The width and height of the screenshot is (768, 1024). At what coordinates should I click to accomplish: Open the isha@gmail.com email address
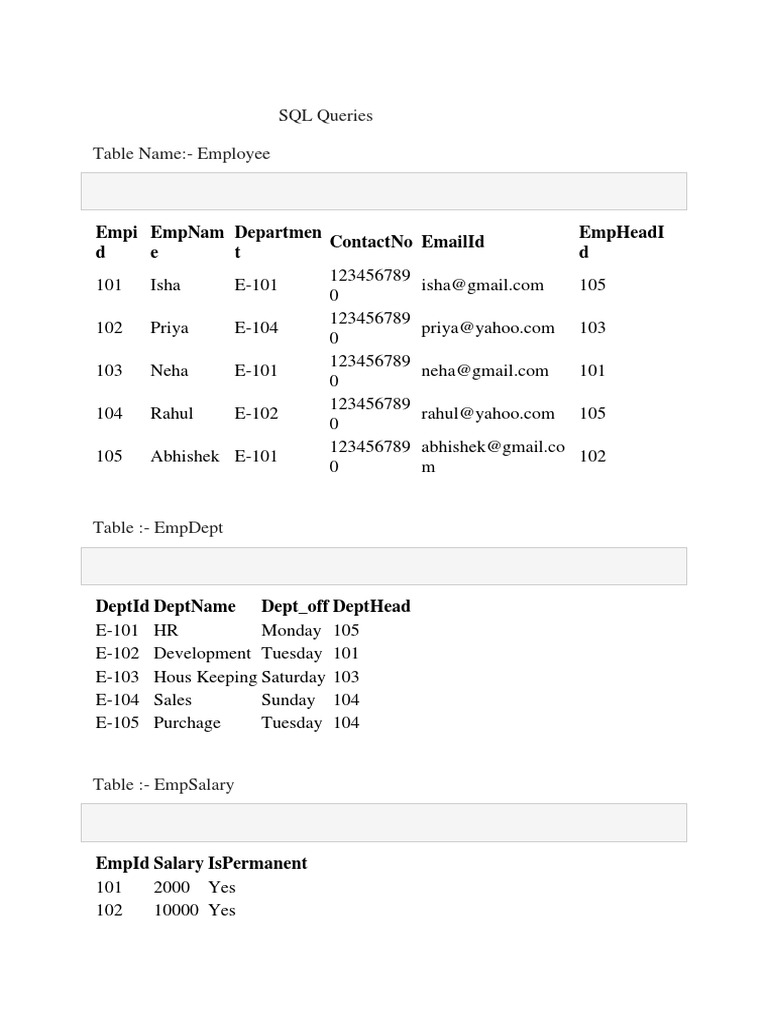483,285
